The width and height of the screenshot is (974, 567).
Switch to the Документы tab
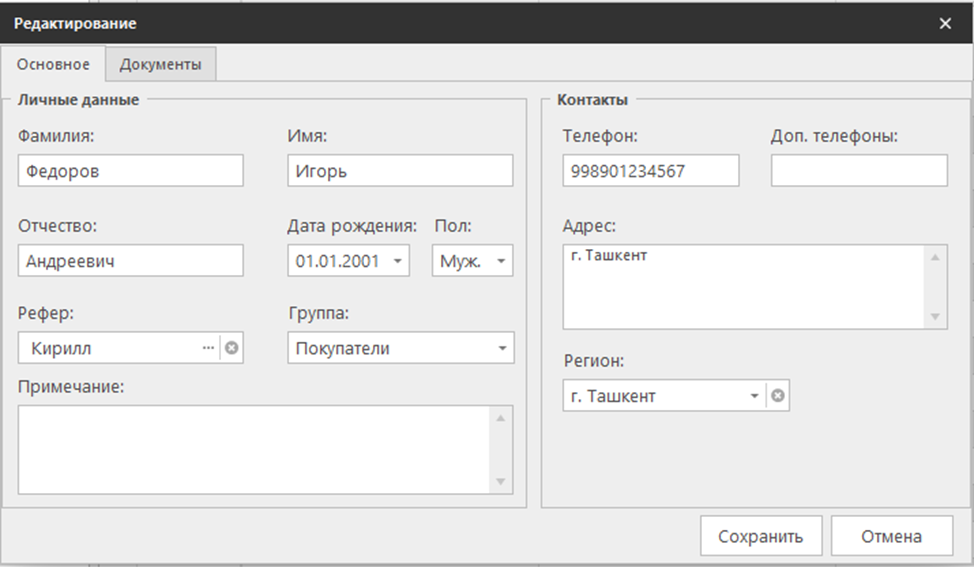[x=160, y=65]
